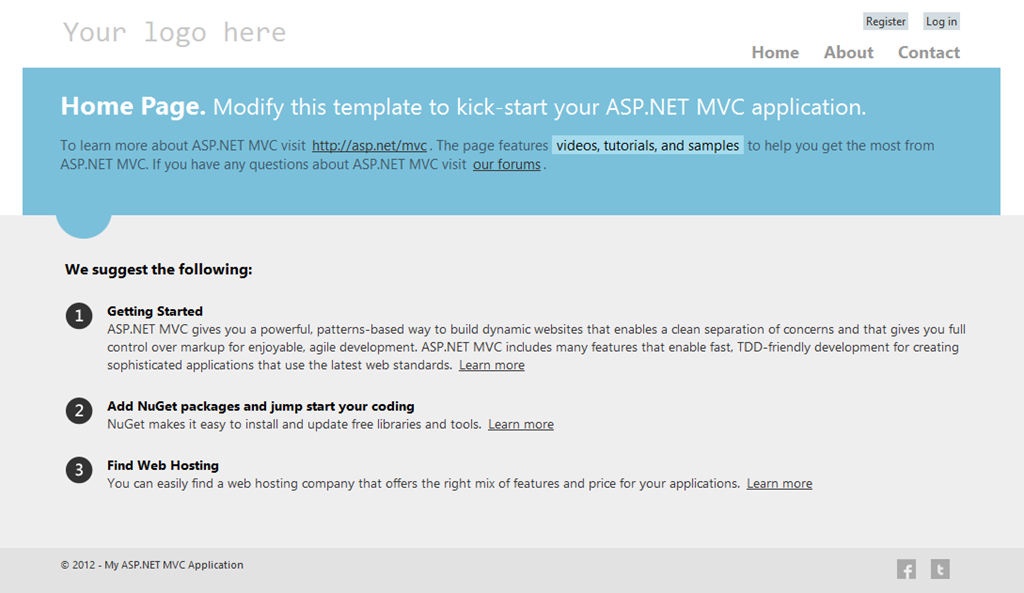Click the 'Getting Started' heading

point(155,312)
